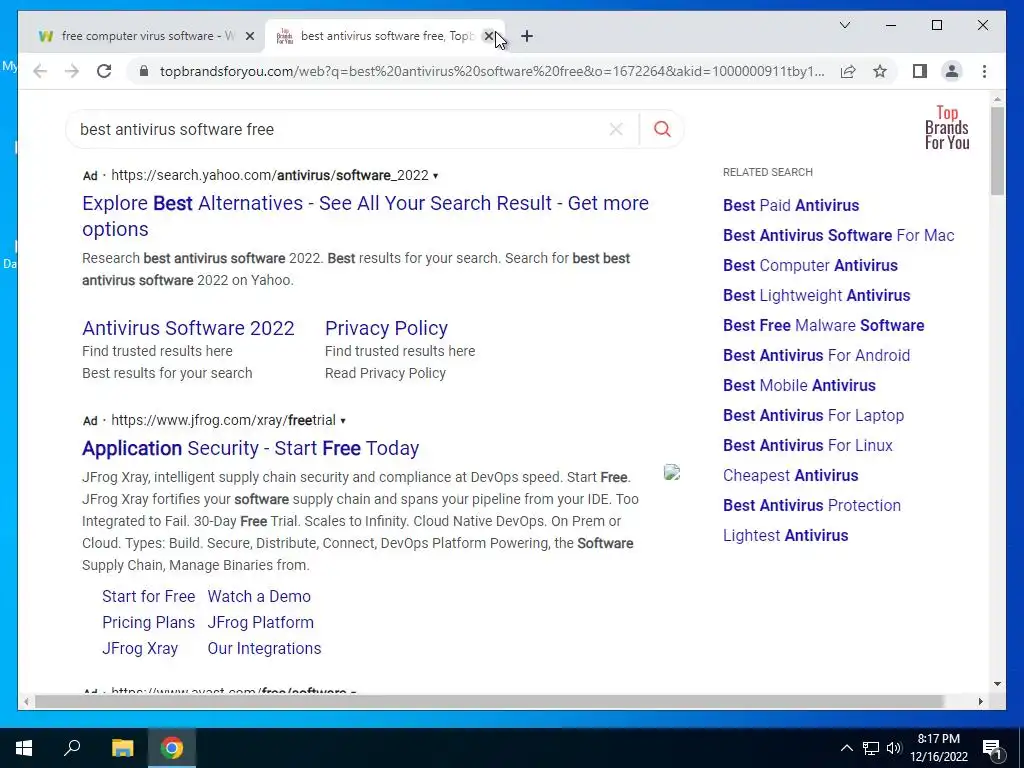Open 'Our Integrations' sitelink
Image resolution: width=1024 pixels, height=768 pixels.
[264, 648]
